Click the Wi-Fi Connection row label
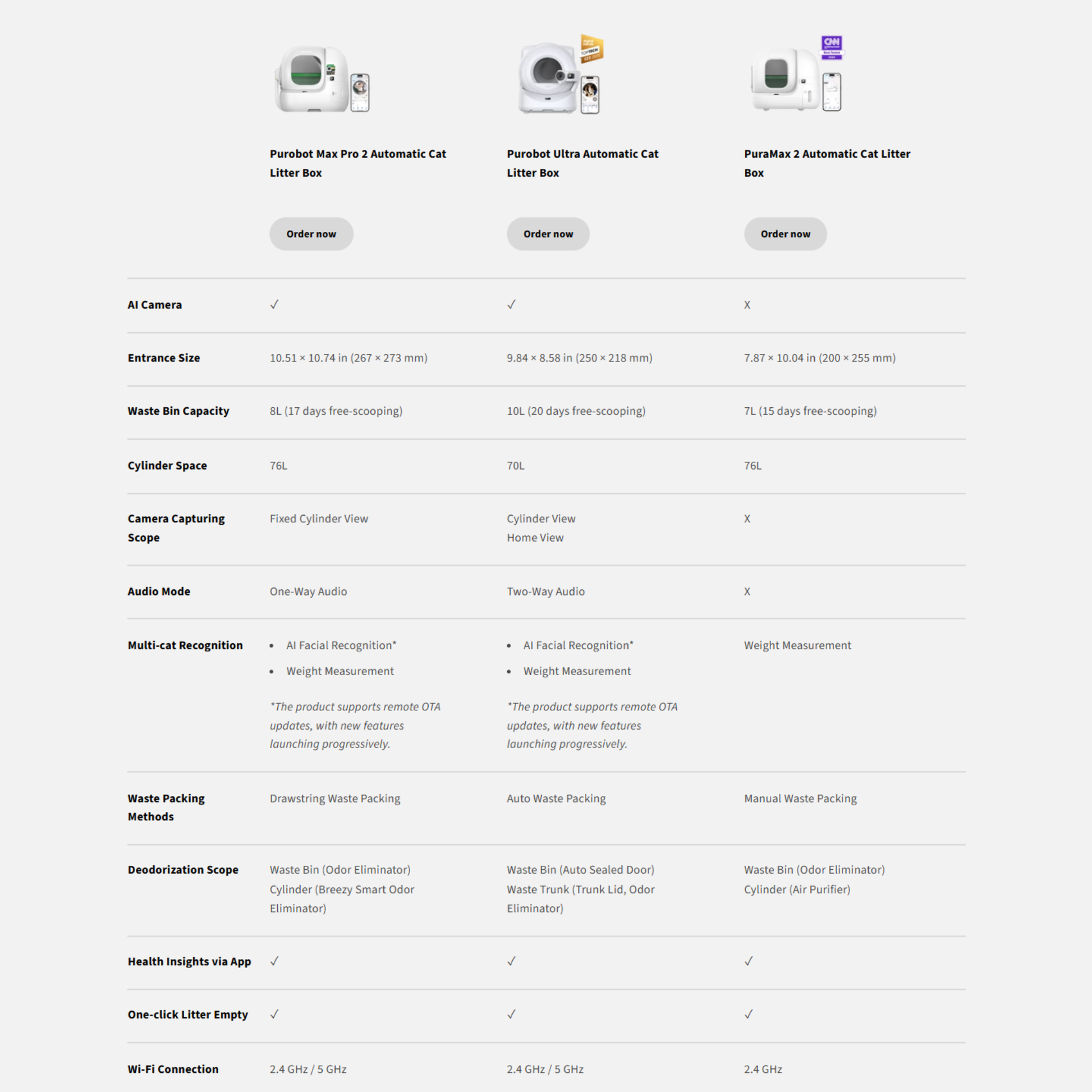1092x1092 pixels. click(x=172, y=1069)
